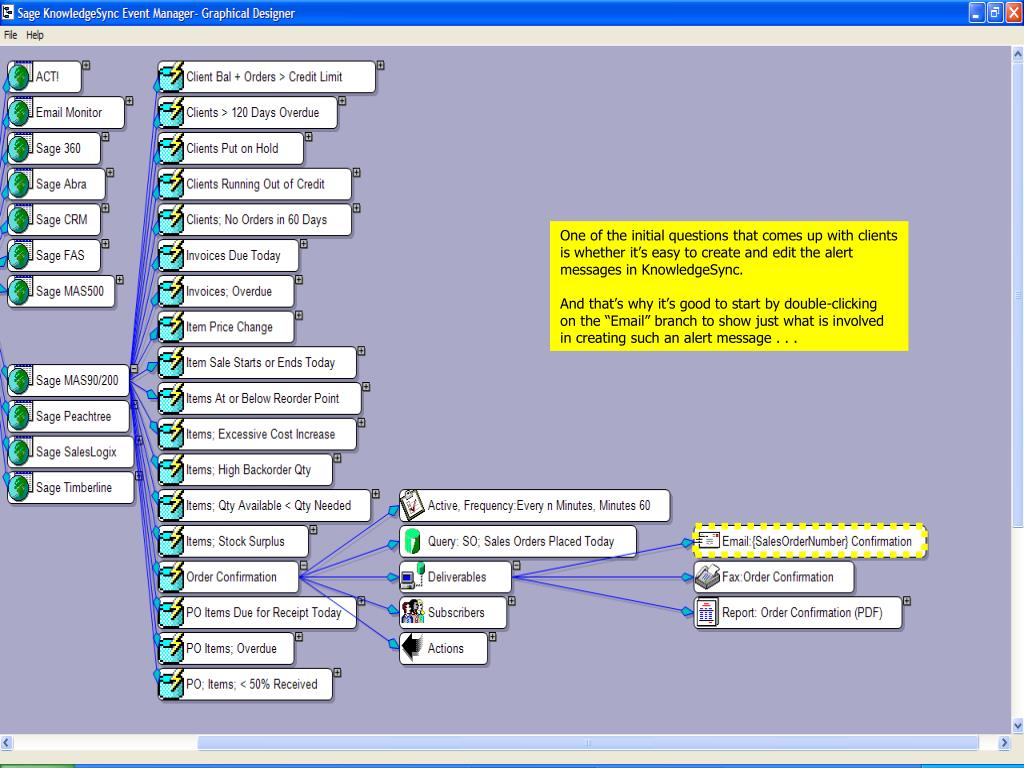Collapse the Order Confirmation event
Viewport: 1024px width, 768px height.
tap(304, 565)
